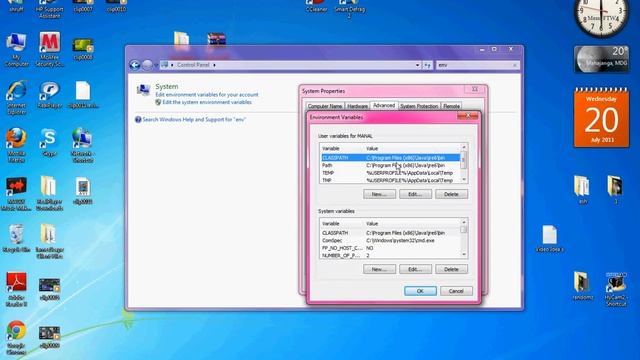This screenshot has width=640, height=360.
Task: Open the Recycle Bin on the desktop
Action: [16, 238]
